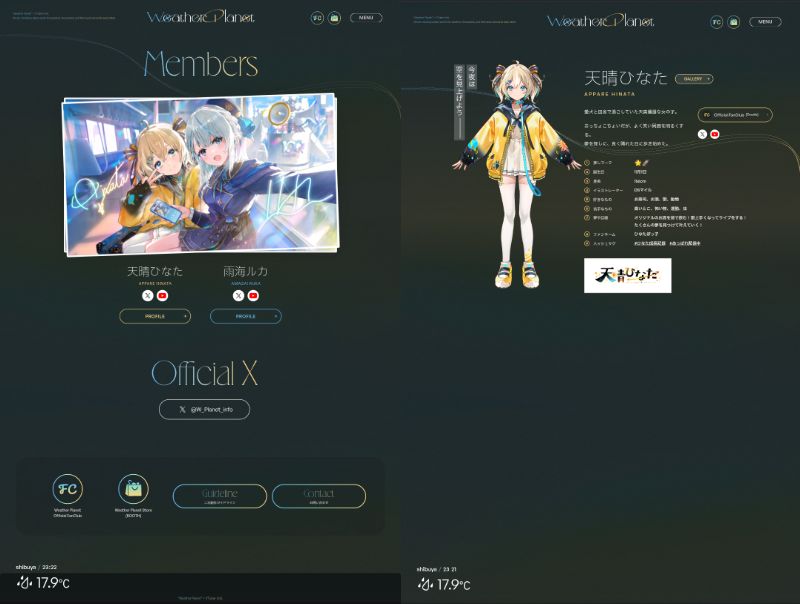Open the Weather Planet Official FanClub footer icon

pyautogui.click(x=67, y=489)
